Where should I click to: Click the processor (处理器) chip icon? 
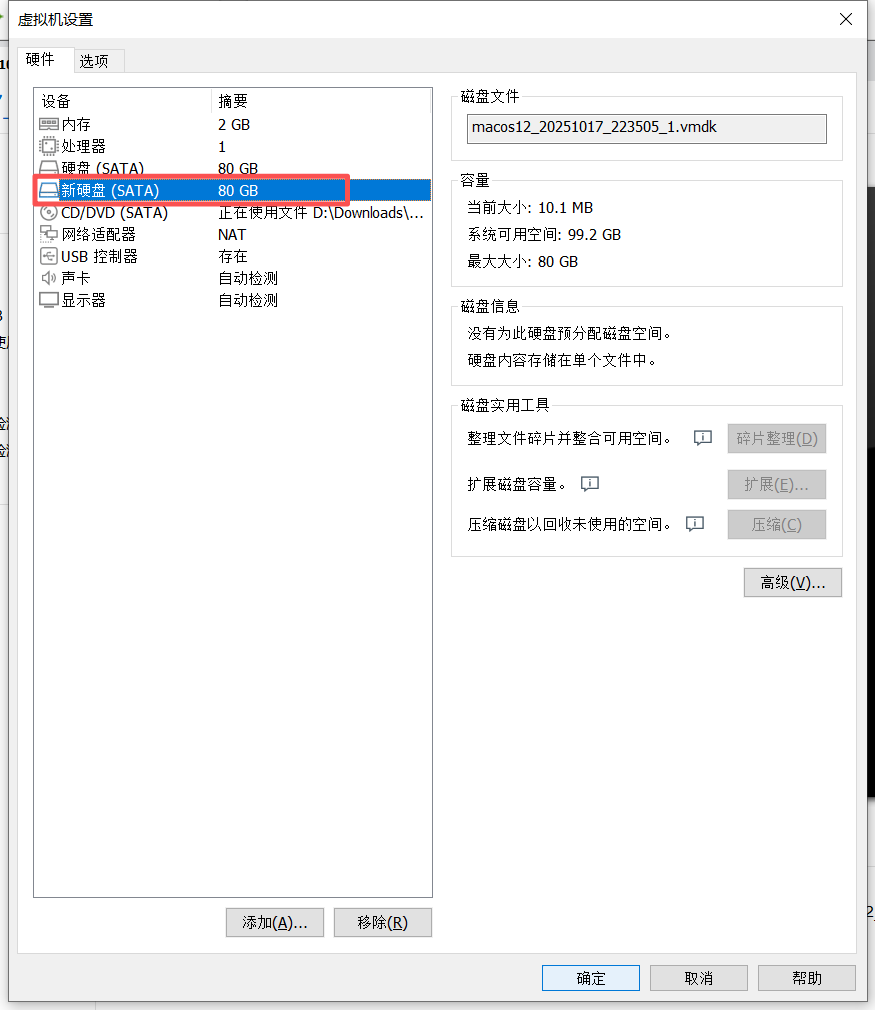[x=49, y=146]
